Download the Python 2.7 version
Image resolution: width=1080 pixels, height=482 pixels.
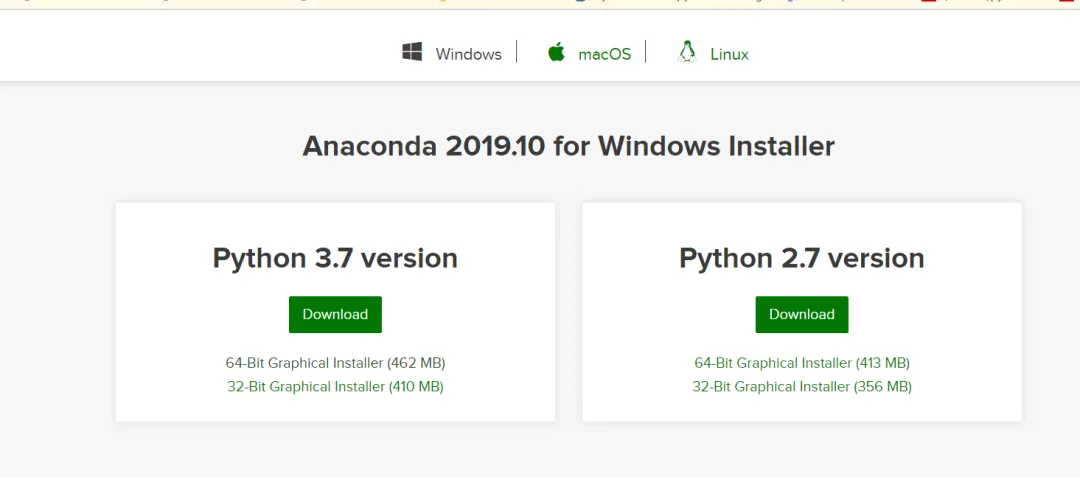tap(802, 314)
